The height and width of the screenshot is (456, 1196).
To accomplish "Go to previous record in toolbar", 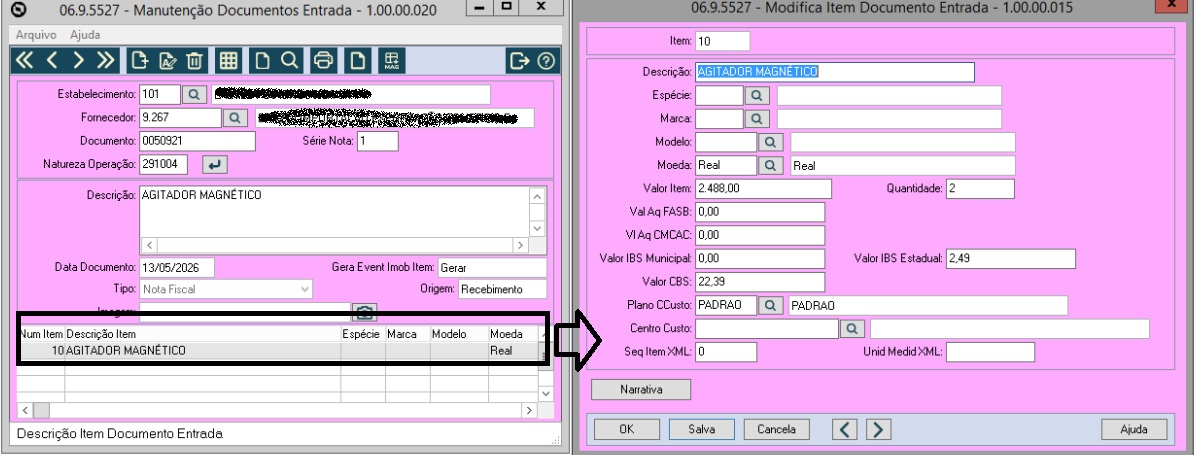I will [51, 60].
